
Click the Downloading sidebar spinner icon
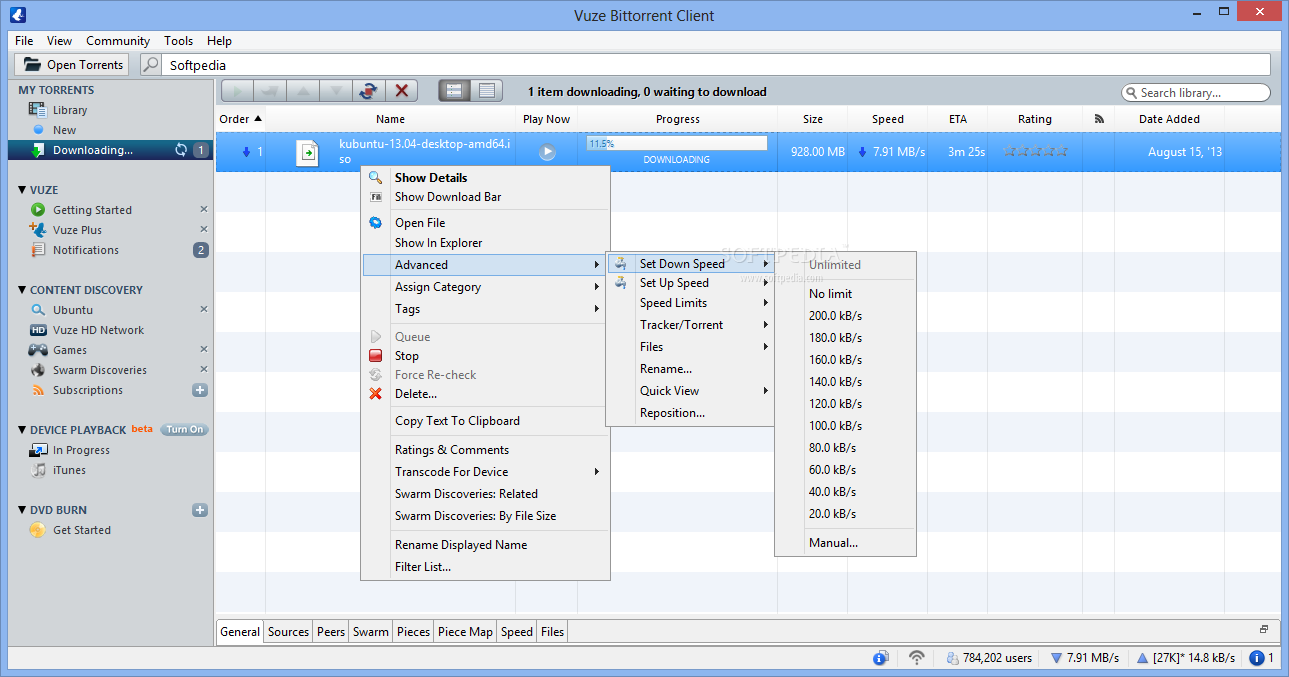coord(181,150)
